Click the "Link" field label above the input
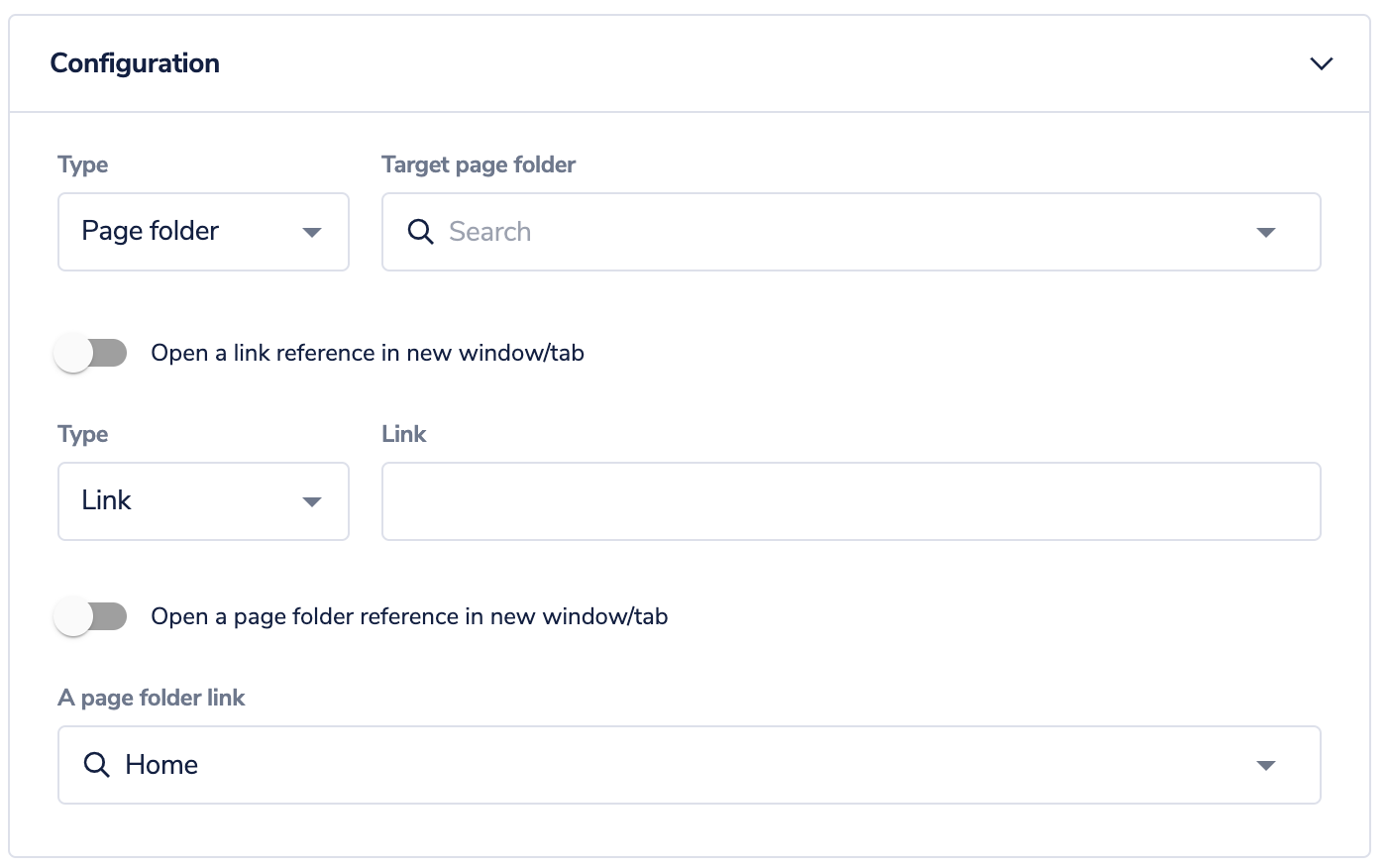Viewport: 1389px width, 868px height. pyautogui.click(x=404, y=434)
